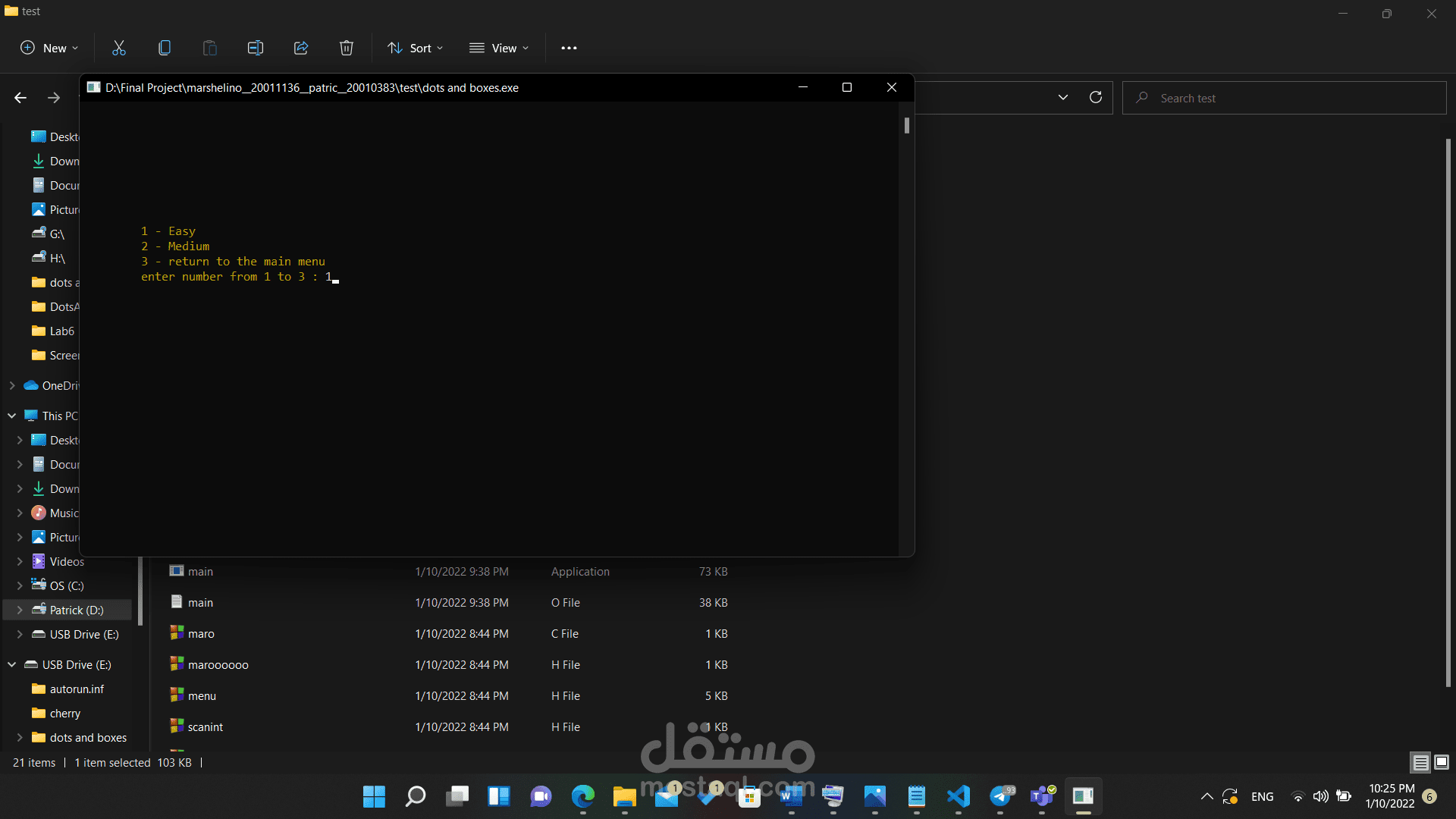Switch to large thumbnails view icon
Image resolution: width=1456 pixels, height=819 pixels.
(1442, 762)
